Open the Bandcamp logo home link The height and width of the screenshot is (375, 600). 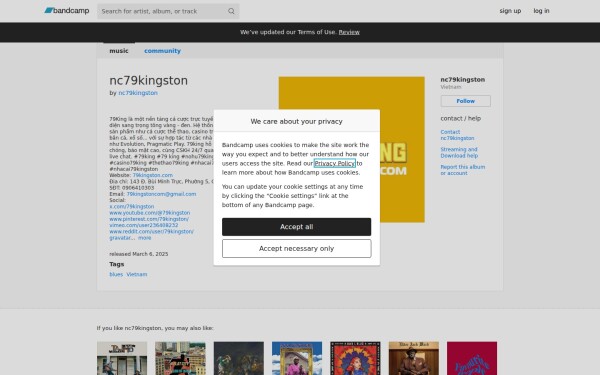(x=67, y=11)
